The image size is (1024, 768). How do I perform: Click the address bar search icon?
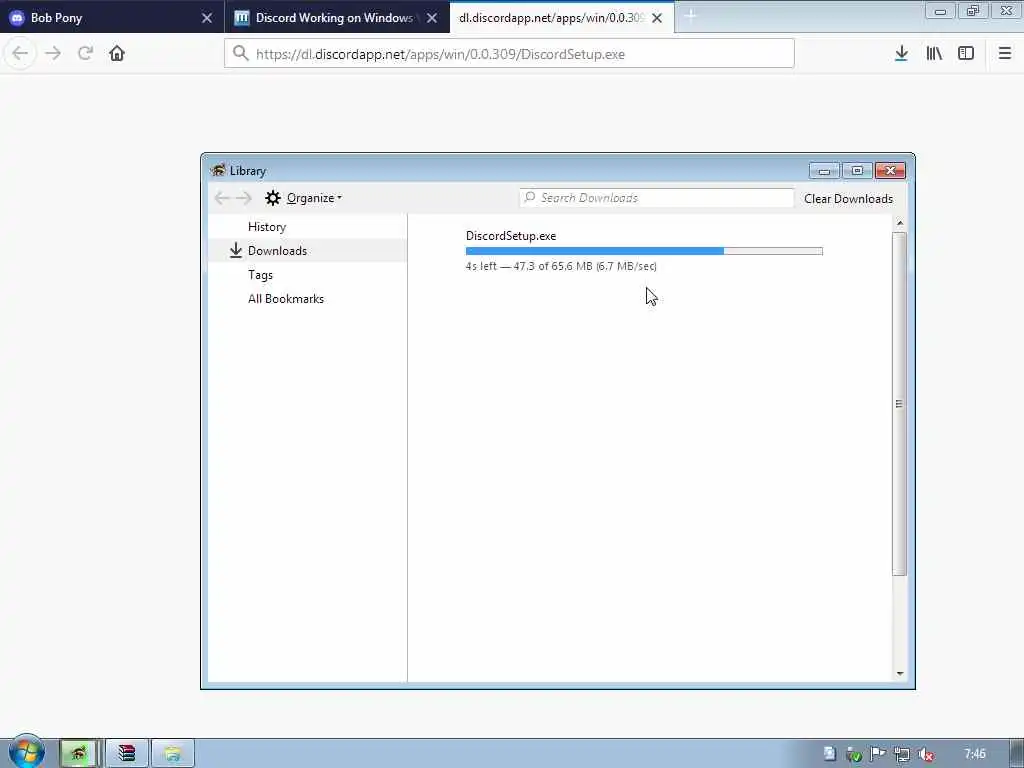tap(241, 54)
